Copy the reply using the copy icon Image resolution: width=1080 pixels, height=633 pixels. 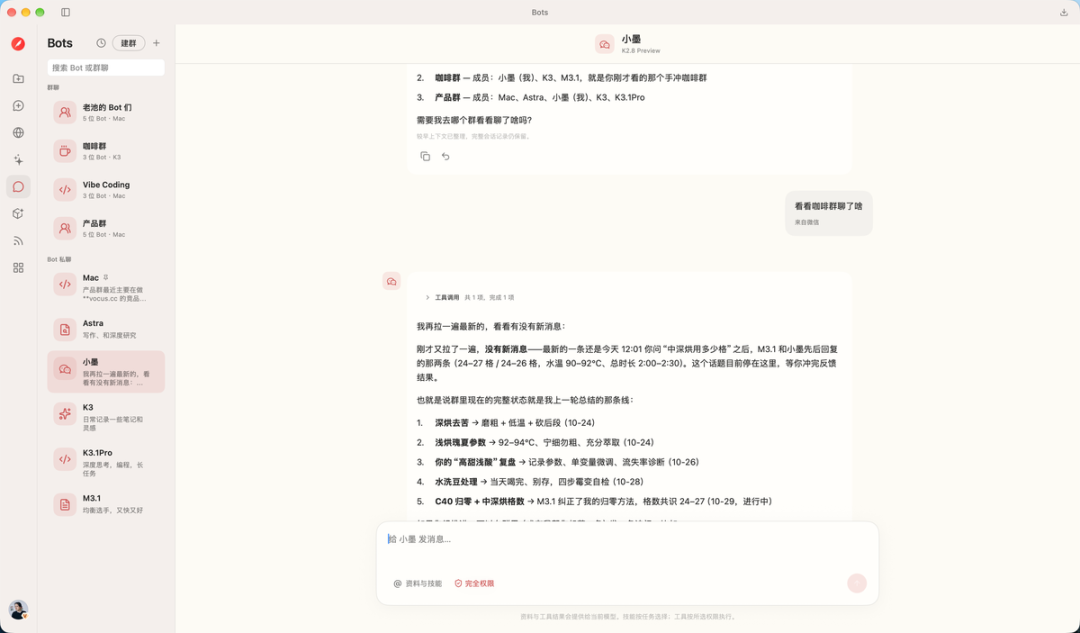pos(425,156)
